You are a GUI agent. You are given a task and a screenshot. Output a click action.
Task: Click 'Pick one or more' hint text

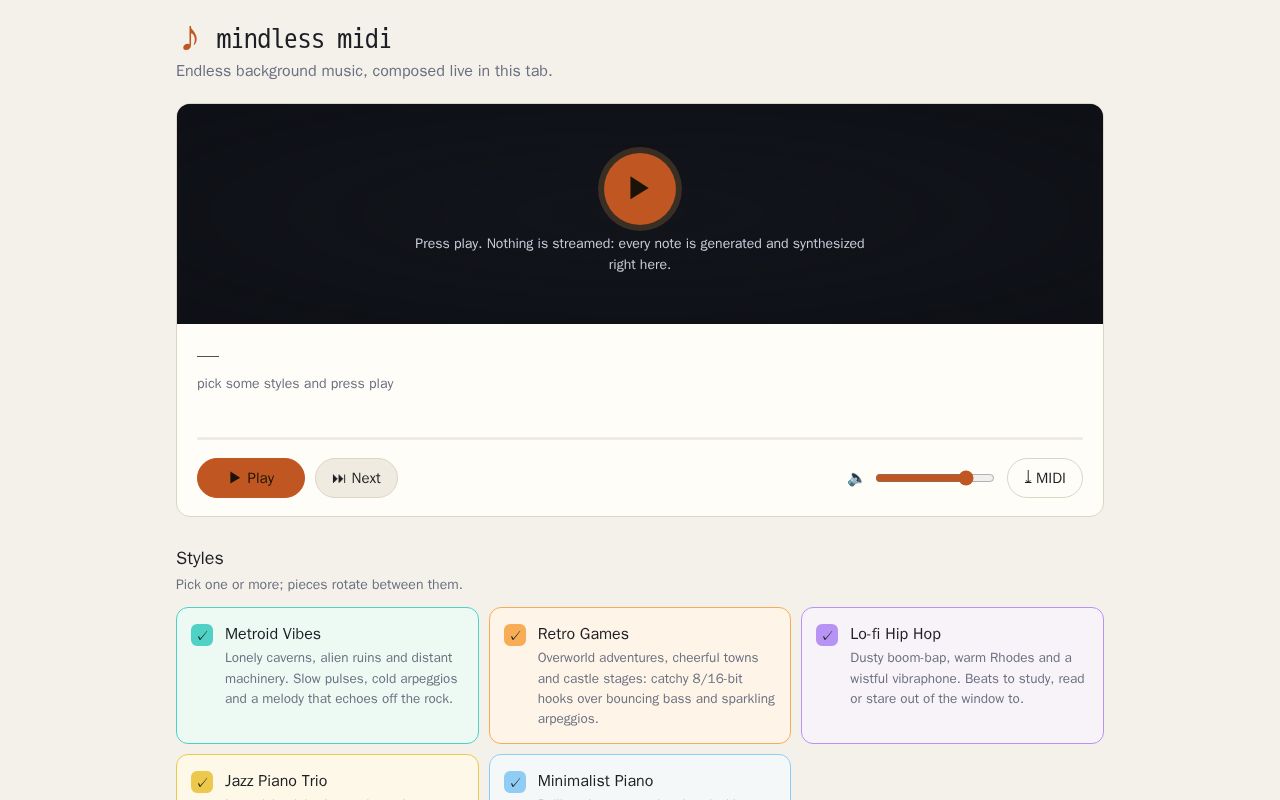pos(319,585)
